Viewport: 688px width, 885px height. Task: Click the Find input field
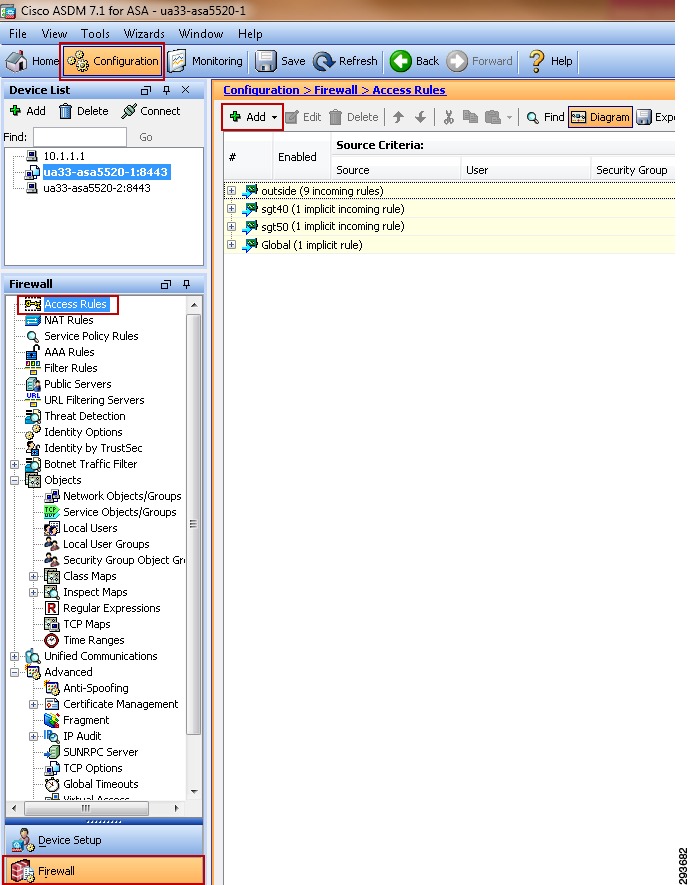coord(80,137)
